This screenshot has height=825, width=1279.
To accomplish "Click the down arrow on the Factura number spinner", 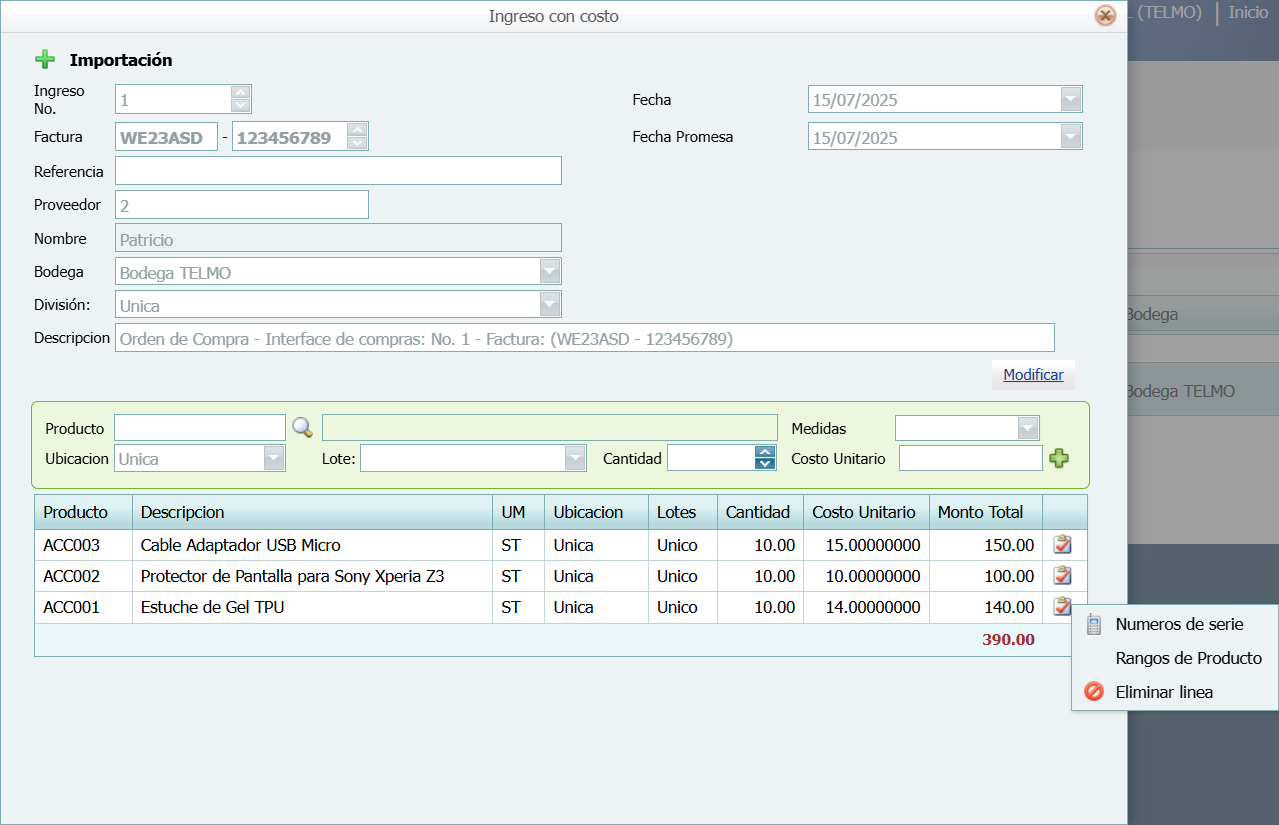I will tap(357, 142).
